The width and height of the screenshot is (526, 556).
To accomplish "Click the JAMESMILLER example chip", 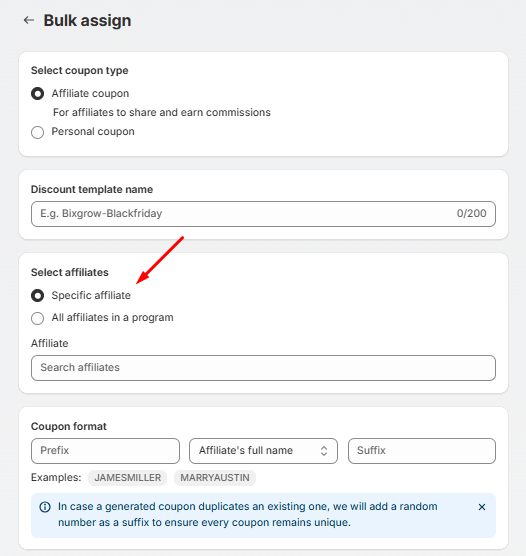I will [x=128, y=478].
